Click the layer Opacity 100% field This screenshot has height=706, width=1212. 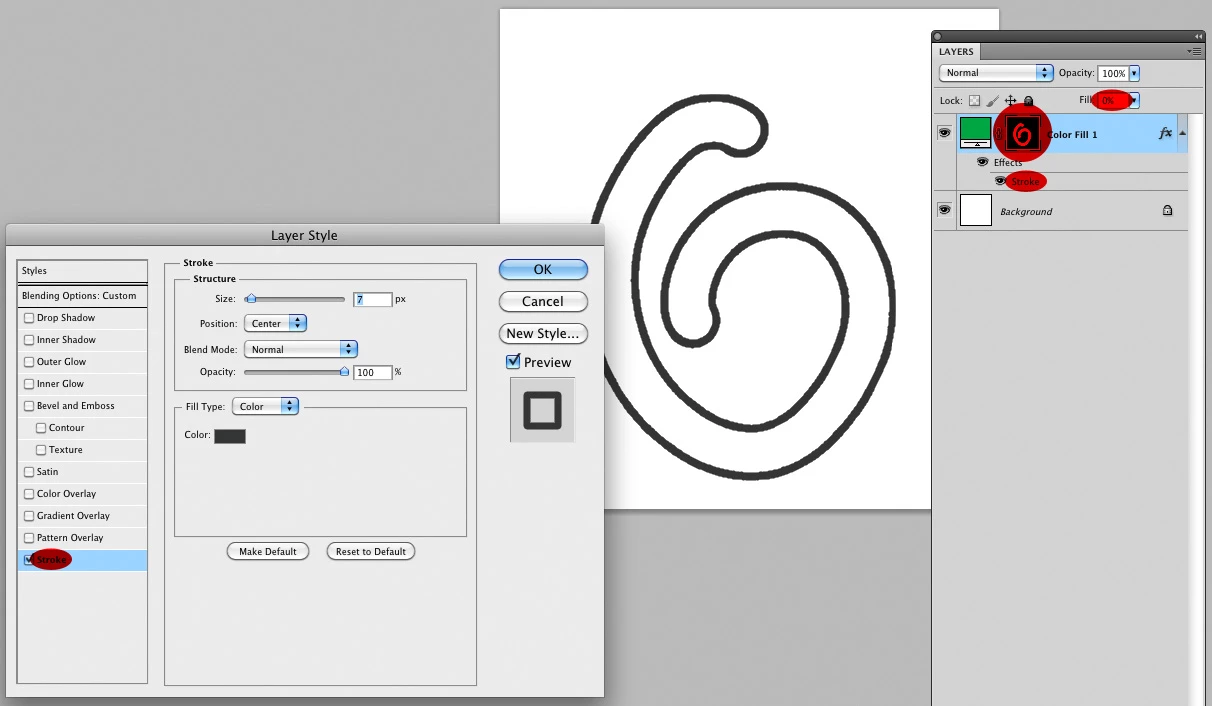(x=1113, y=73)
